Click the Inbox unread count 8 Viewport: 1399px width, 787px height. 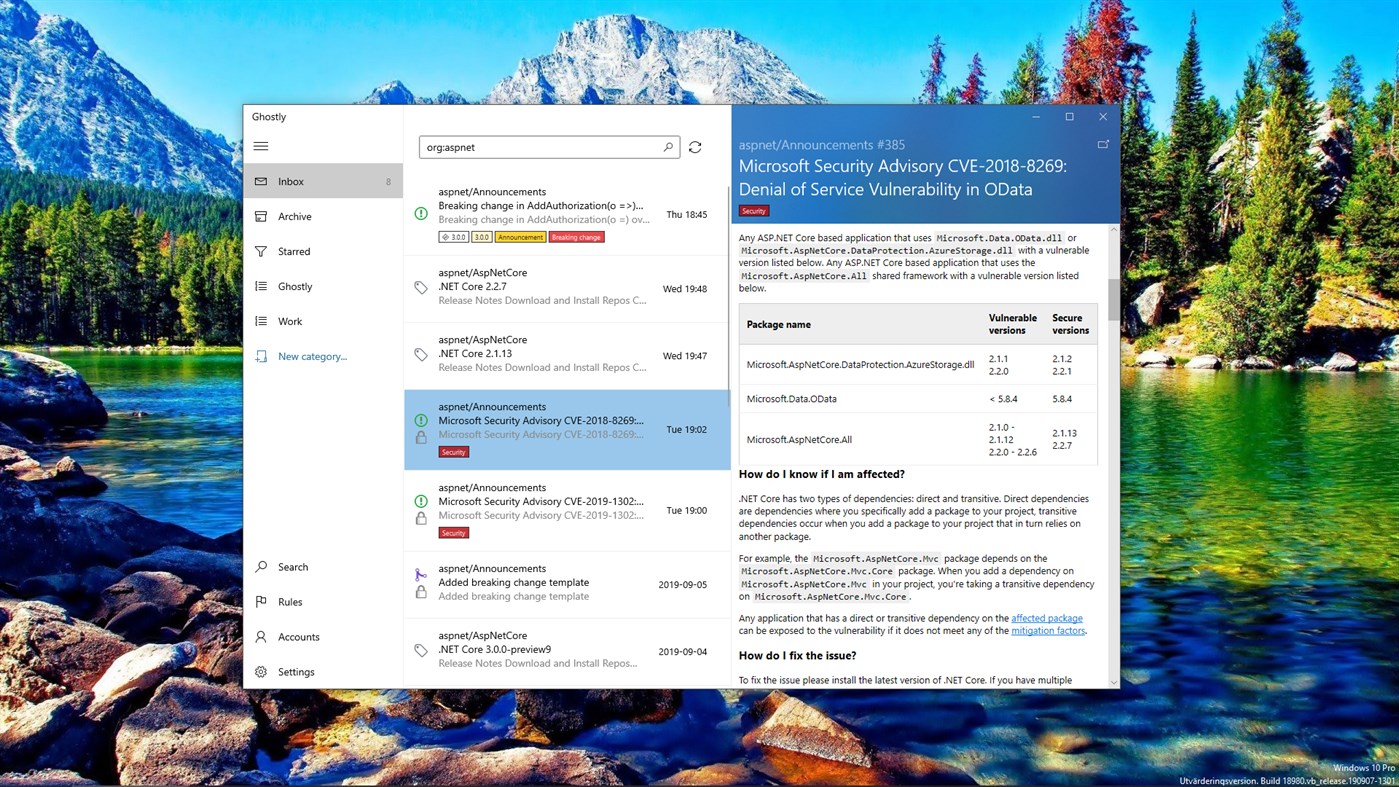[388, 182]
